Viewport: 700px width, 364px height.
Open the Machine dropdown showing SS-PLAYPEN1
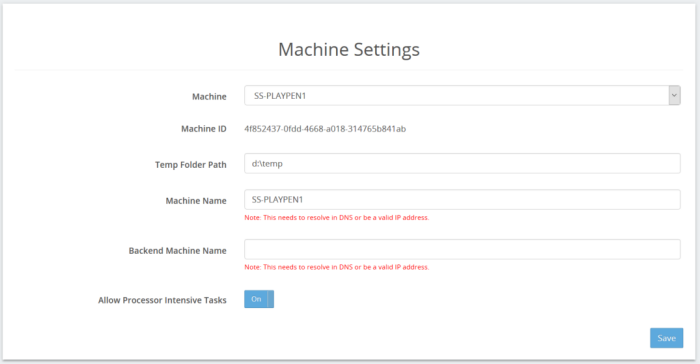[462, 96]
